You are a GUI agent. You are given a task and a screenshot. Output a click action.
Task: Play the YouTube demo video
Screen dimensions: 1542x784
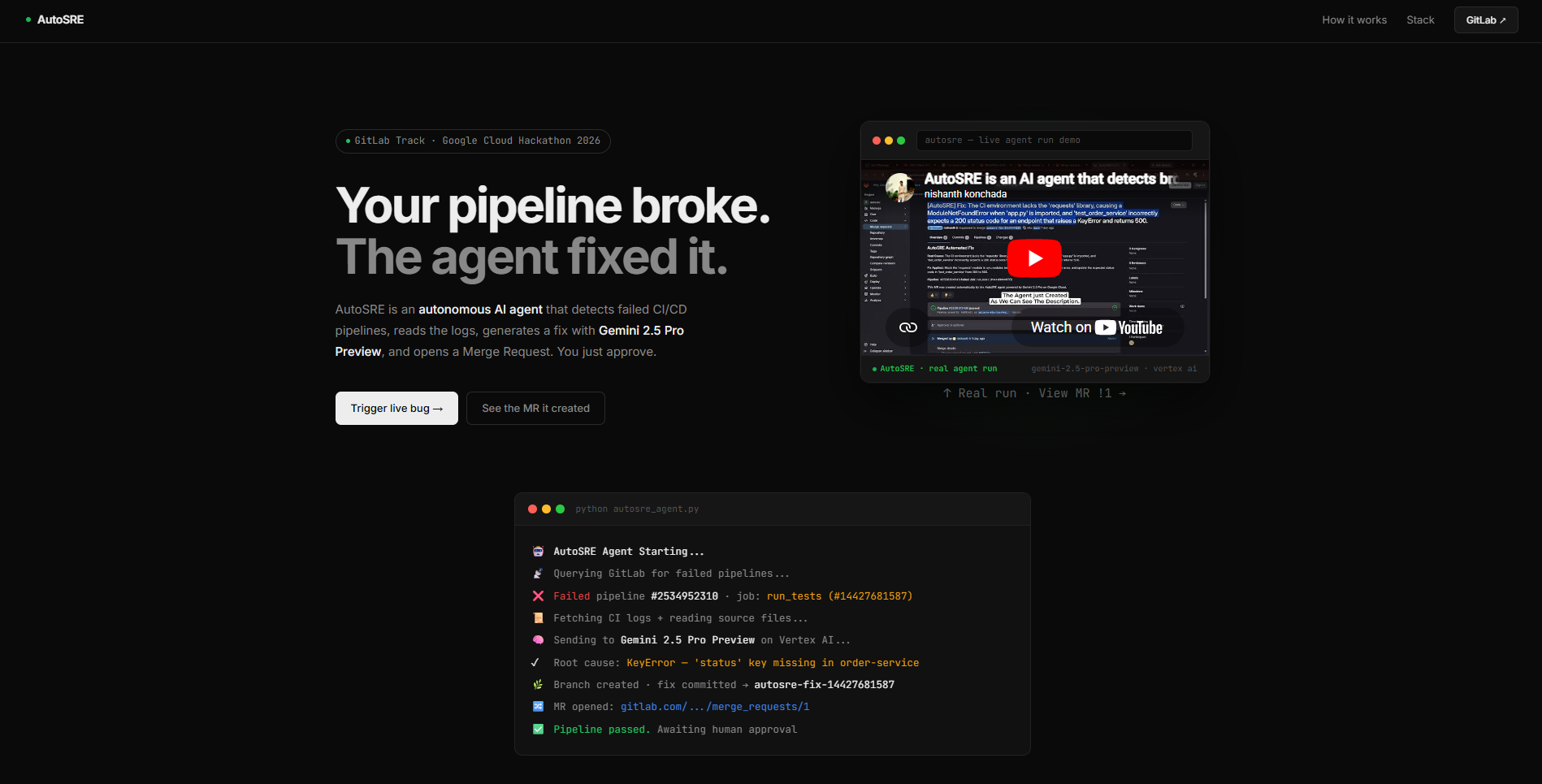coord(1034,258)
